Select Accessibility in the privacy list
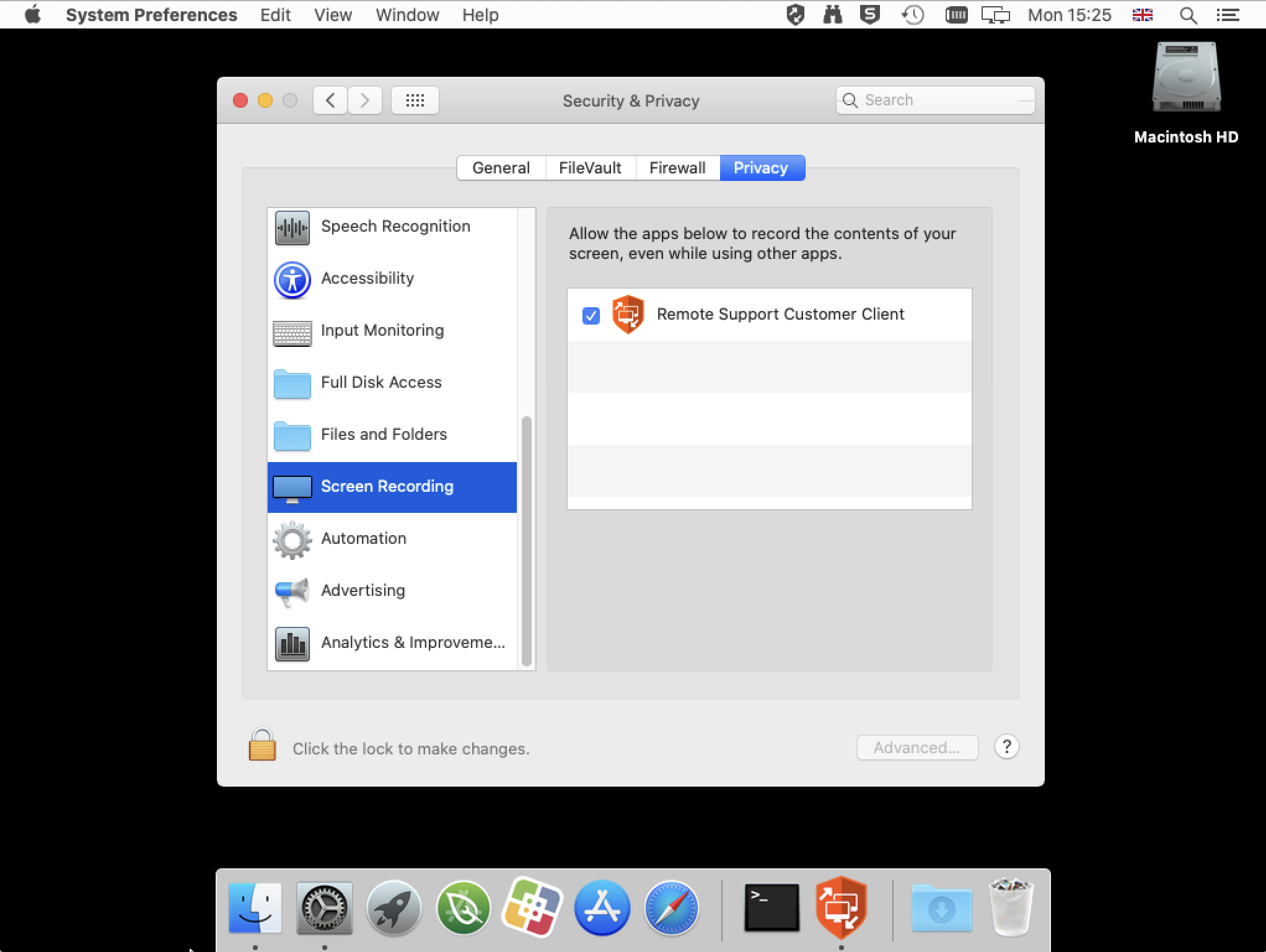The image size is (1266, 952). coord(367,279)
